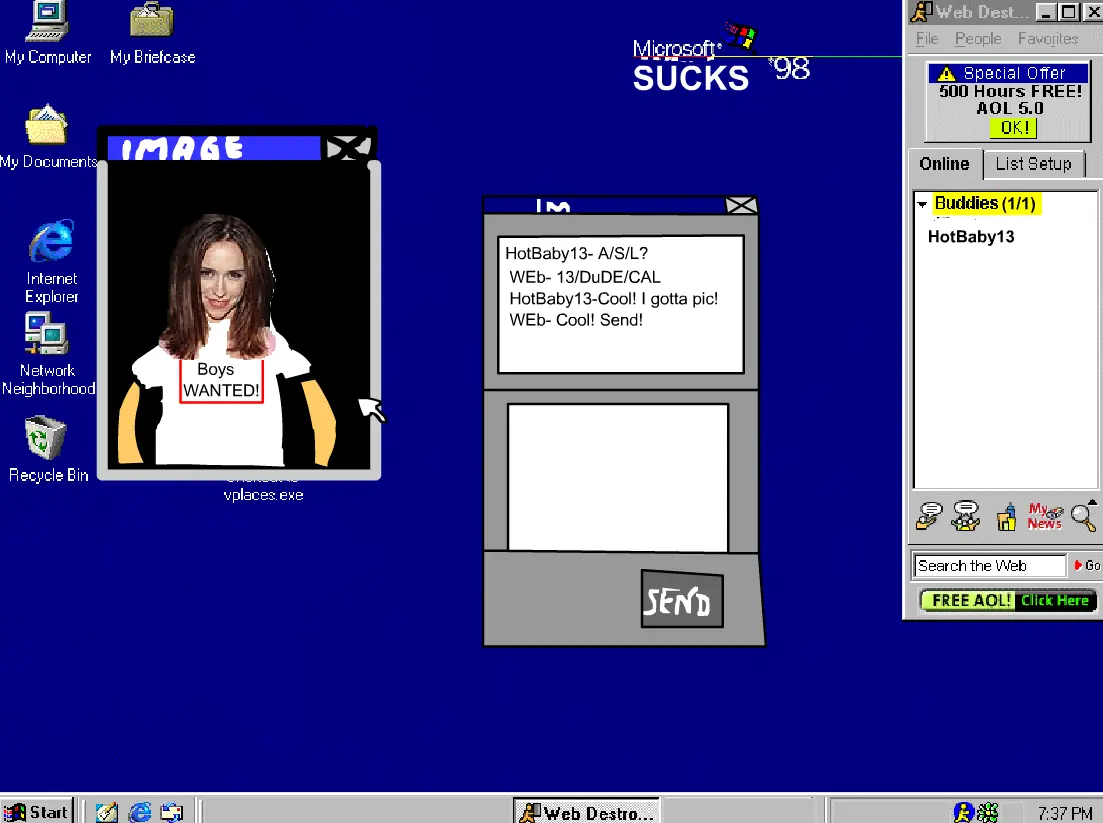Click the chat room people icon

pyautogui.click(x=965, y=516)
